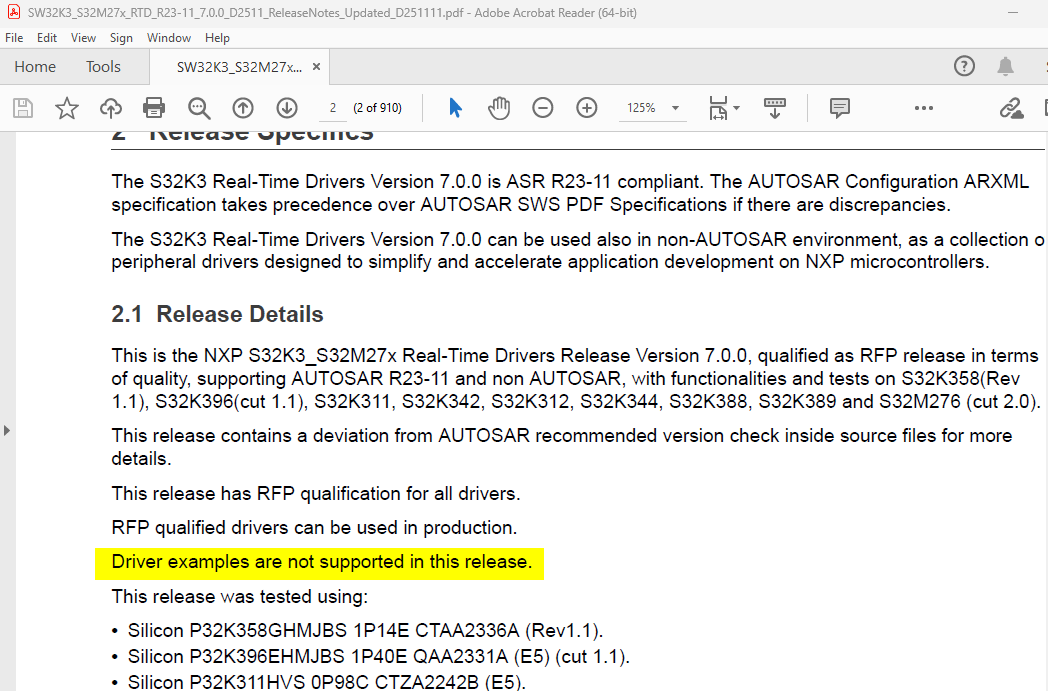Click the page number input field

click(332, 108)
